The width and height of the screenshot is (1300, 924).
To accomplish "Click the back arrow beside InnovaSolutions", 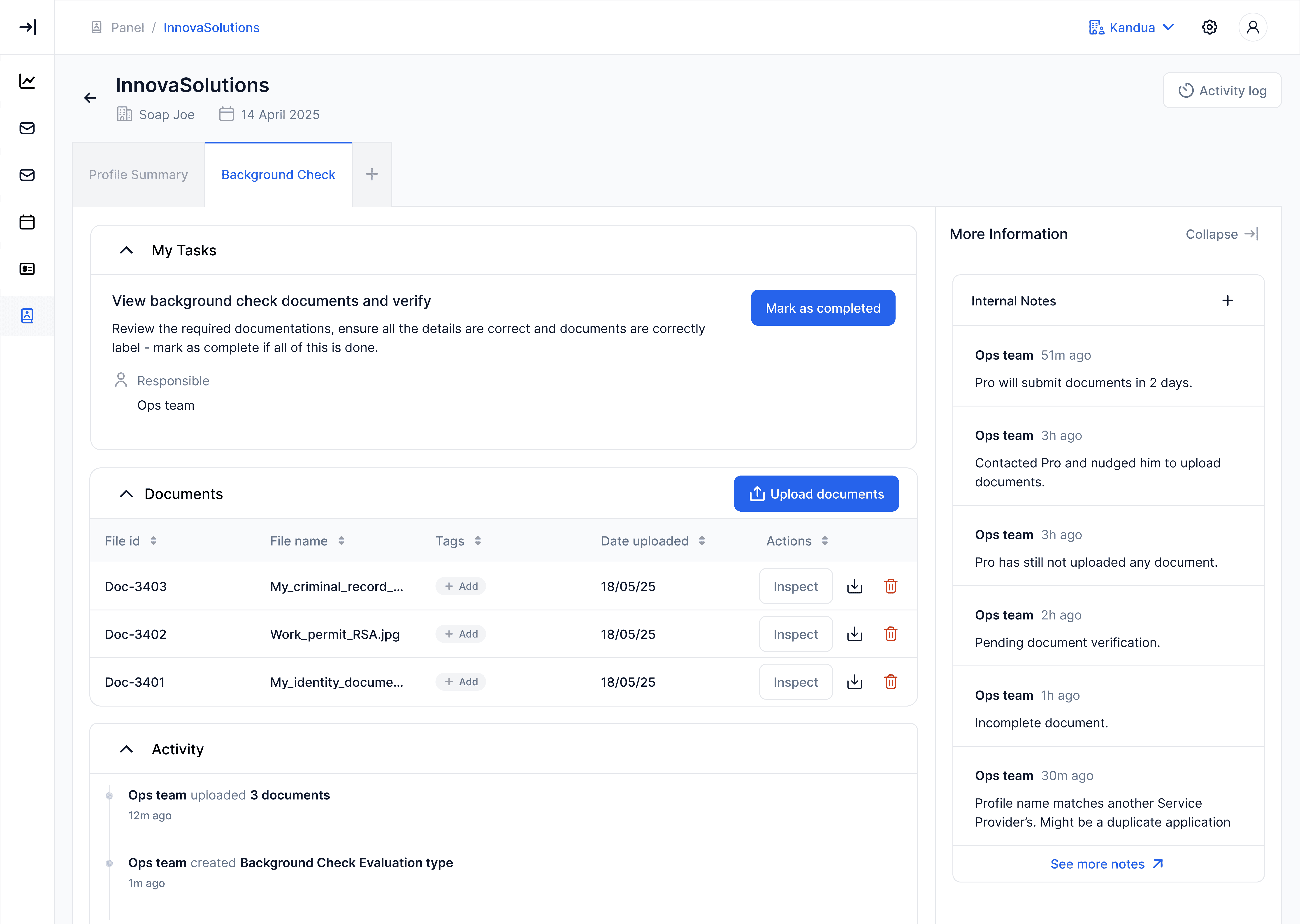I will pyautogui.click(x=90, y=98).
